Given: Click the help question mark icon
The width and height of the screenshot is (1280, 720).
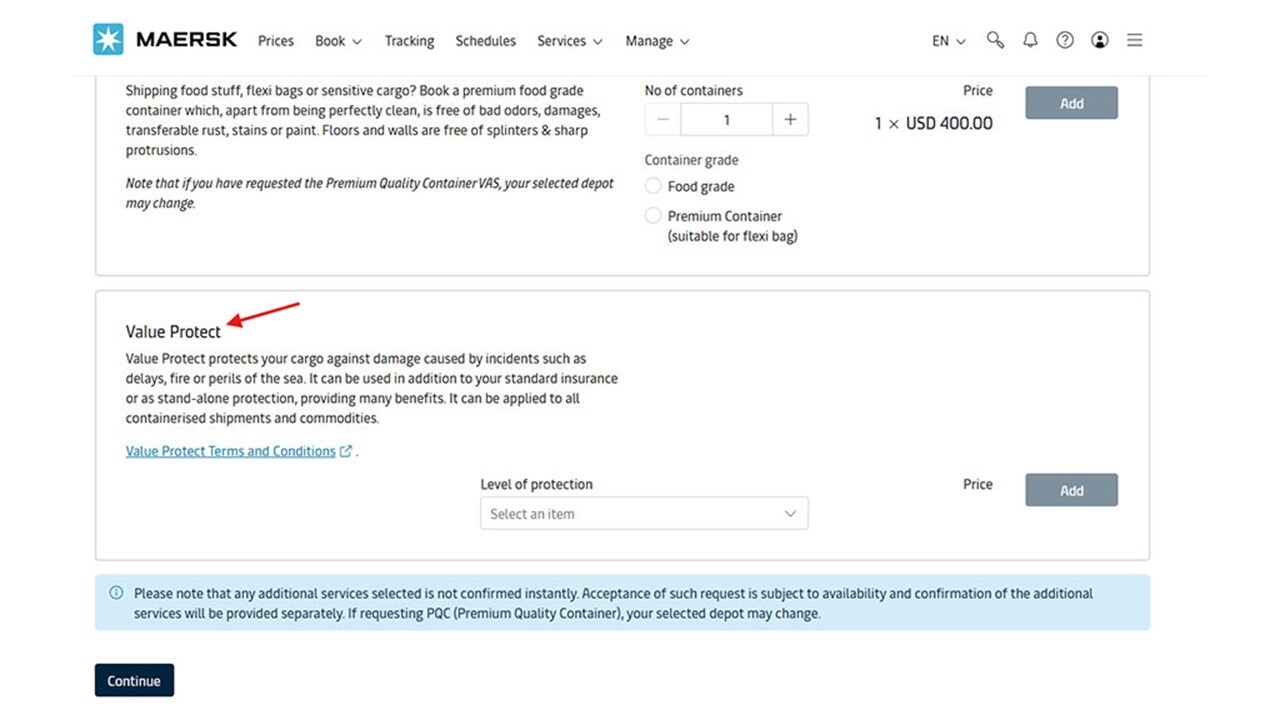Looking at the screenshot, I should (1065, 40).
